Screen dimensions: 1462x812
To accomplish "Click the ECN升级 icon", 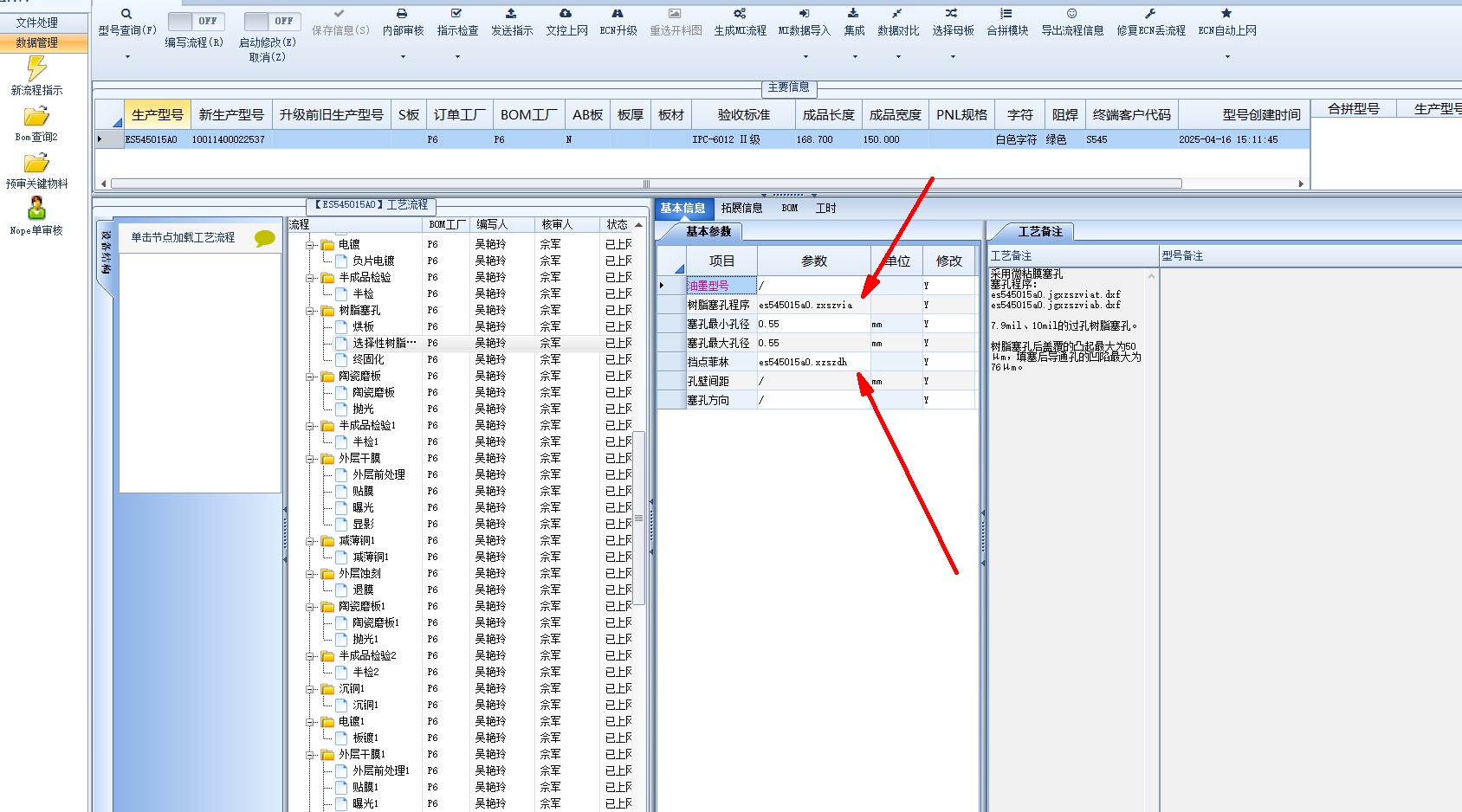I will tap(618, 14).
